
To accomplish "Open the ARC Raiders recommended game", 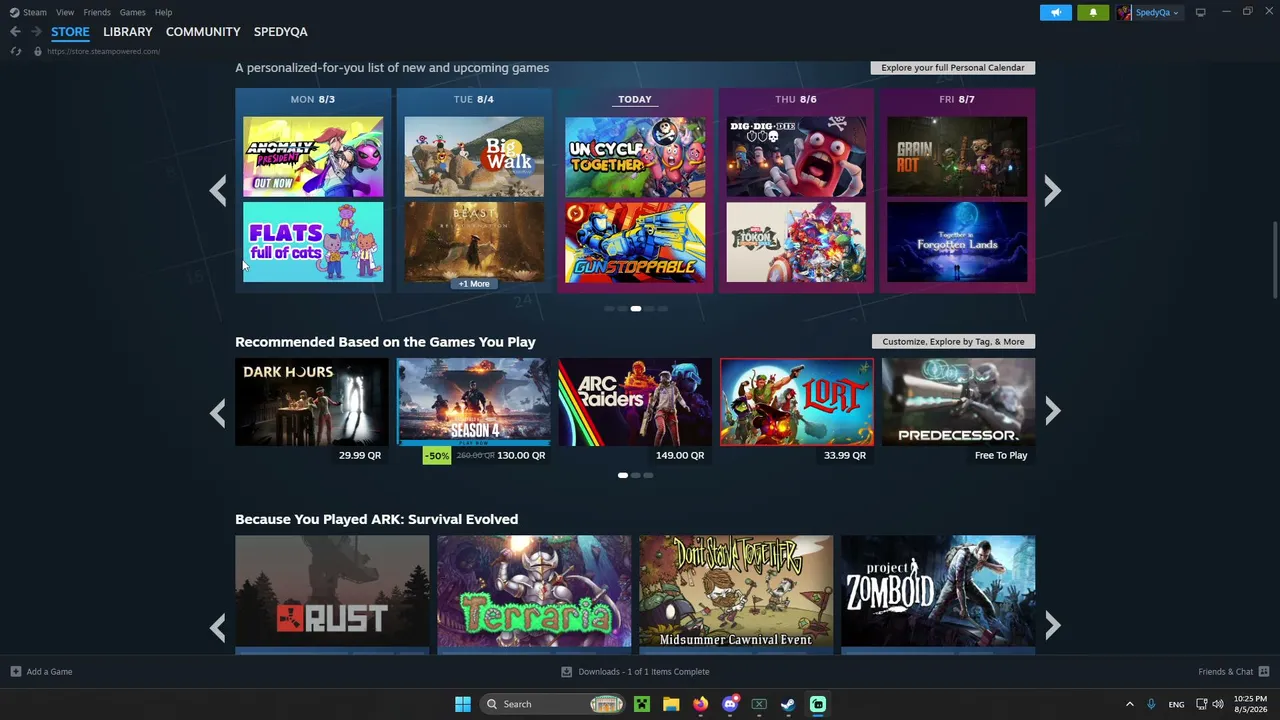I will pos(635,402).
